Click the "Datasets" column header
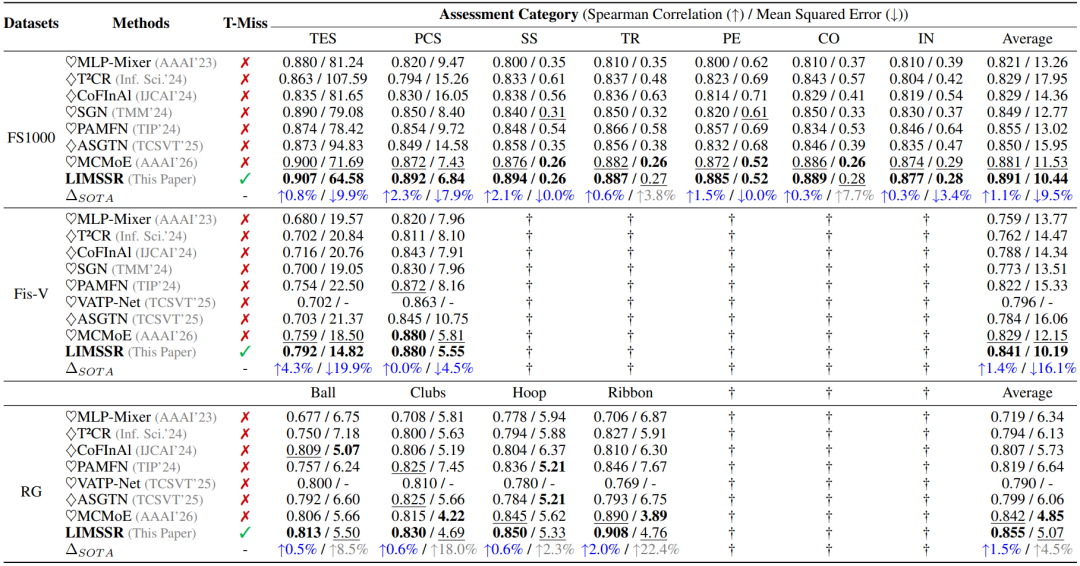This screenshot has width=1080, height=566. (32, 23)
